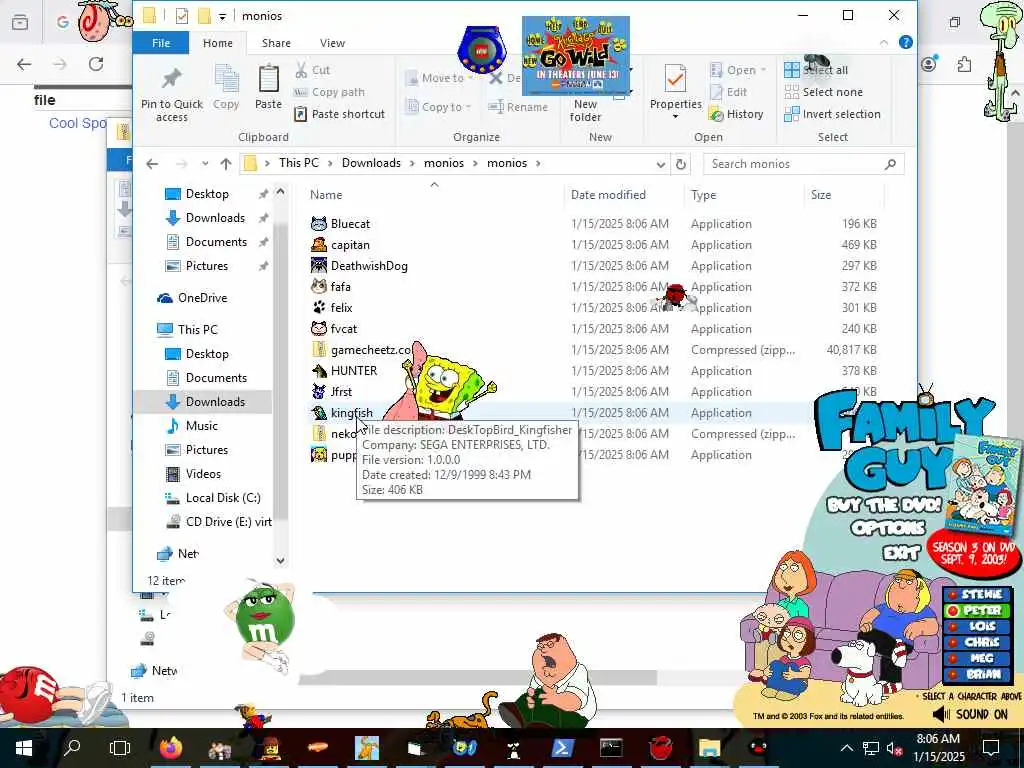Go back in File Explorer
This screenshot has width=1024, height=768.
point(152,164)
